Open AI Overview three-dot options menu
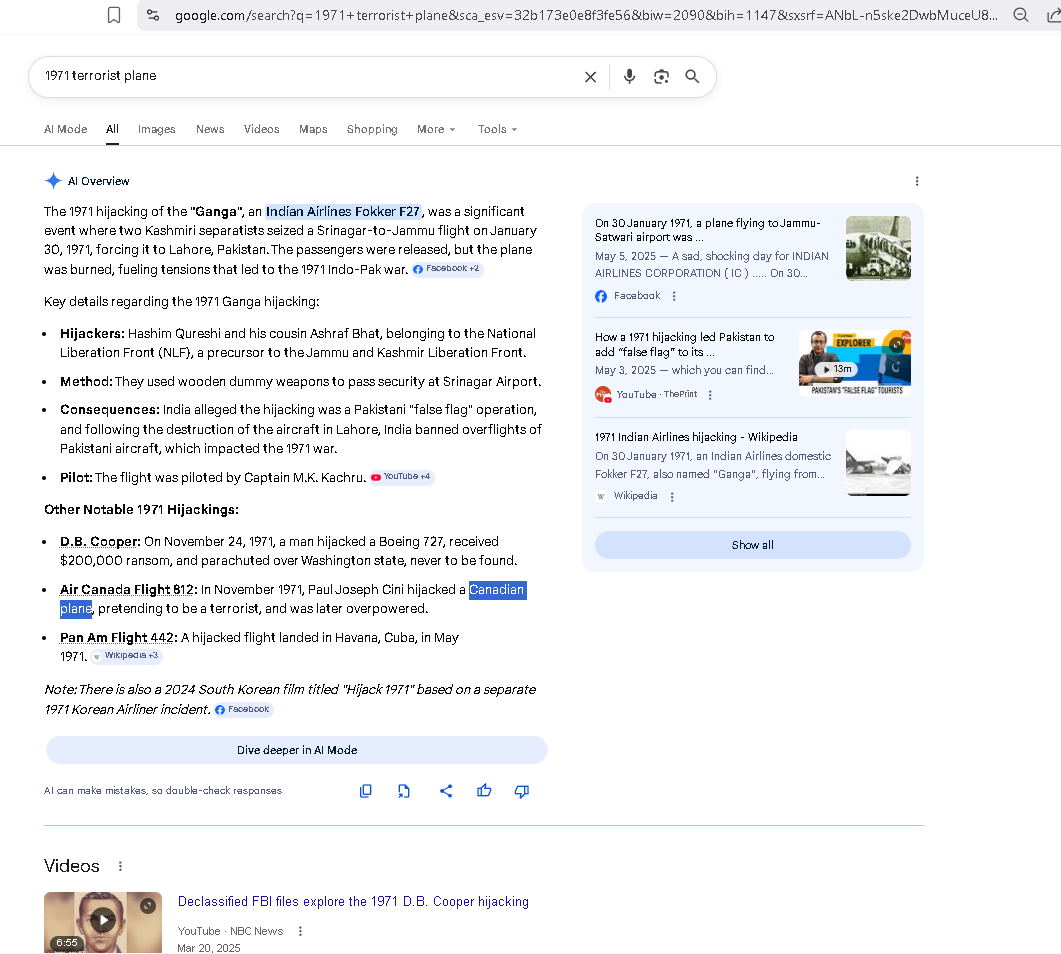 [x=917, y=181]
